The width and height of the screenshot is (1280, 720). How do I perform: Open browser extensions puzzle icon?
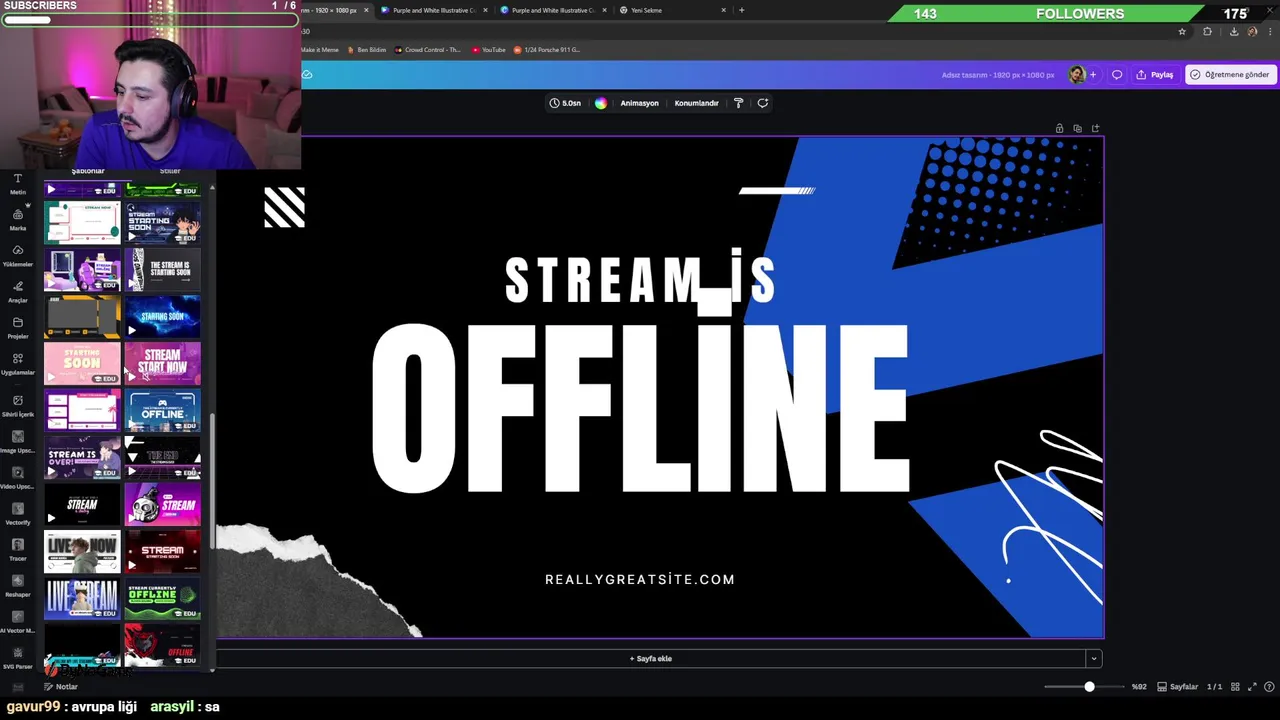click(1207, 32)
